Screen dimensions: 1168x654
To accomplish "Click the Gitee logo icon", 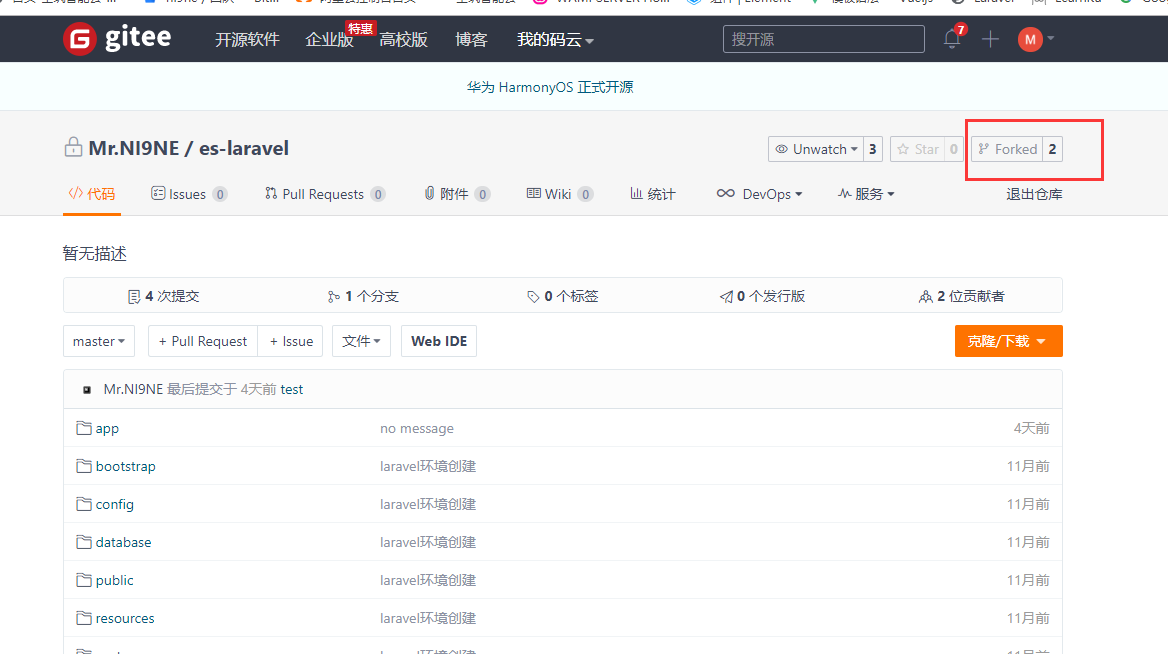I will click(x=79, y=39).
